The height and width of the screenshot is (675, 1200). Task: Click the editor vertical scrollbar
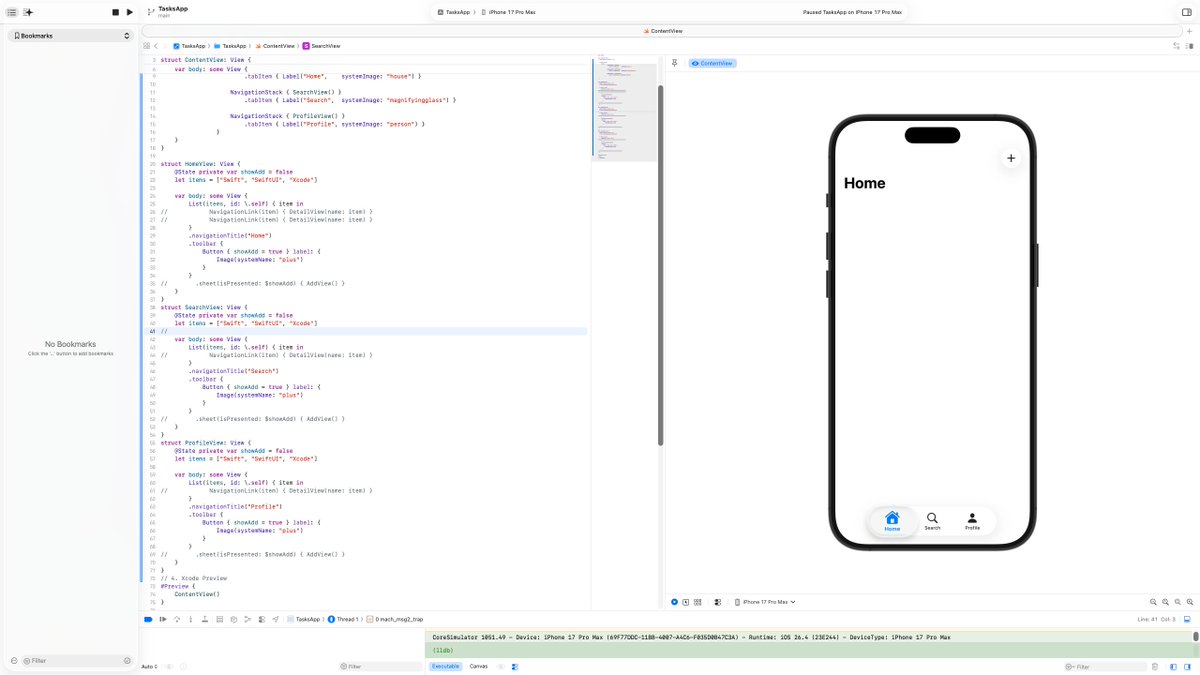[660, 264]
